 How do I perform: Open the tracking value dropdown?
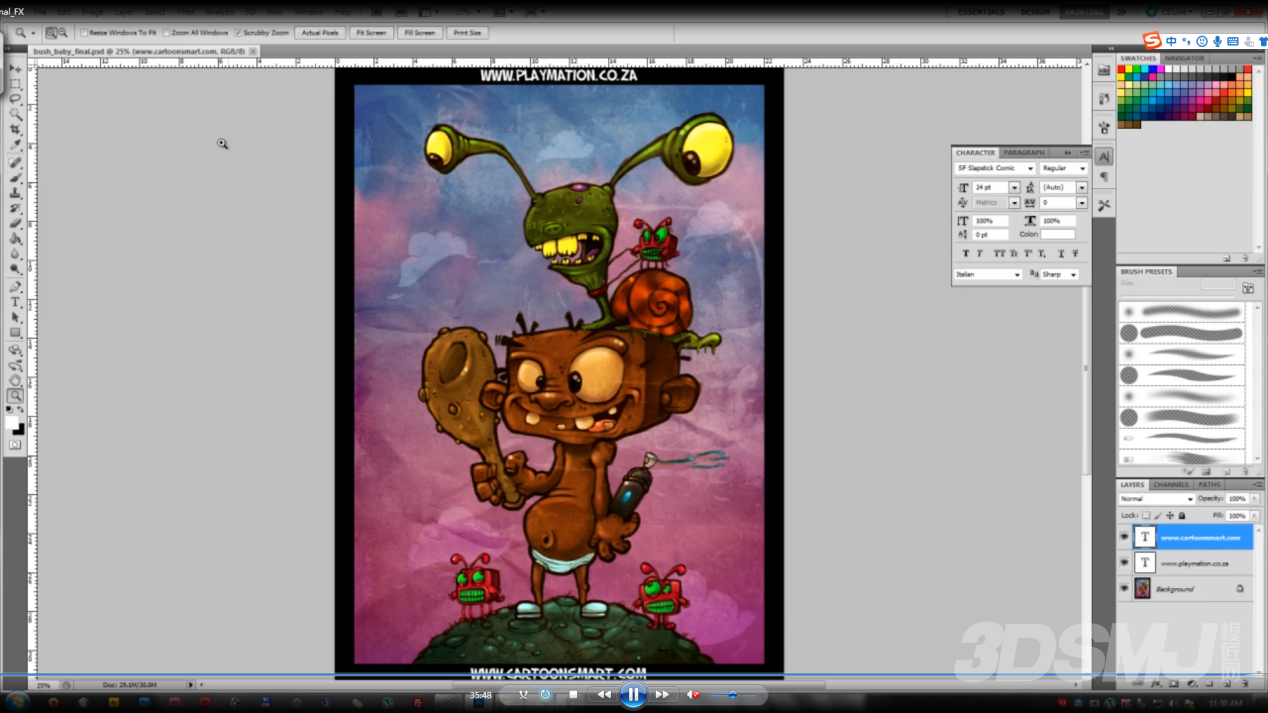click(x=1081, y=203)
